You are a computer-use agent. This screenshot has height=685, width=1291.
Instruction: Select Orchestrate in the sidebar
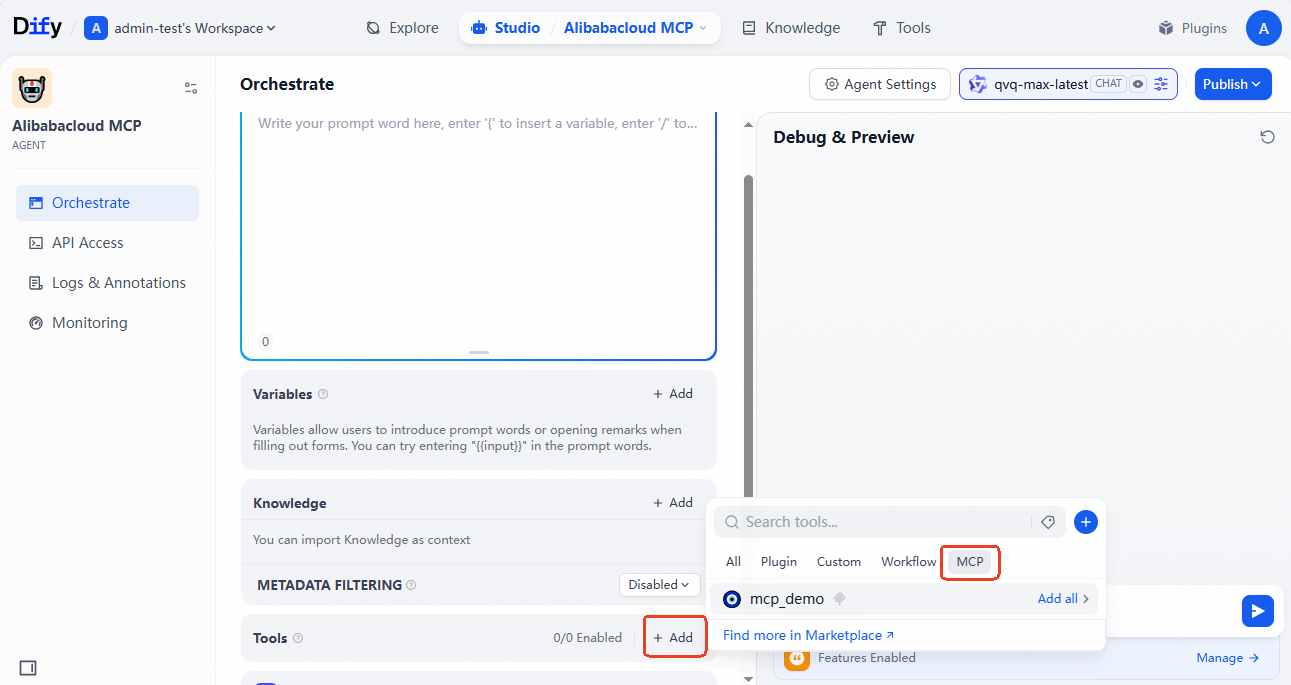coord(107,203)
